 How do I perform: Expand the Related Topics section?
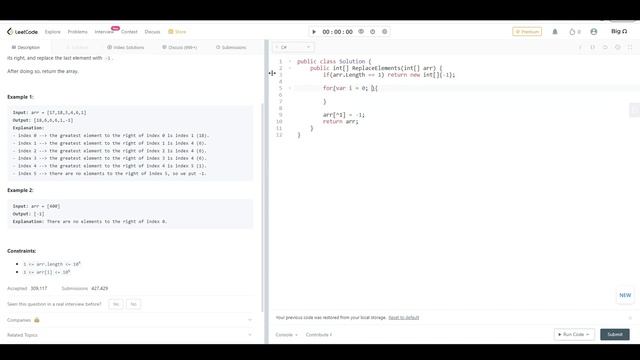point(129,335)
